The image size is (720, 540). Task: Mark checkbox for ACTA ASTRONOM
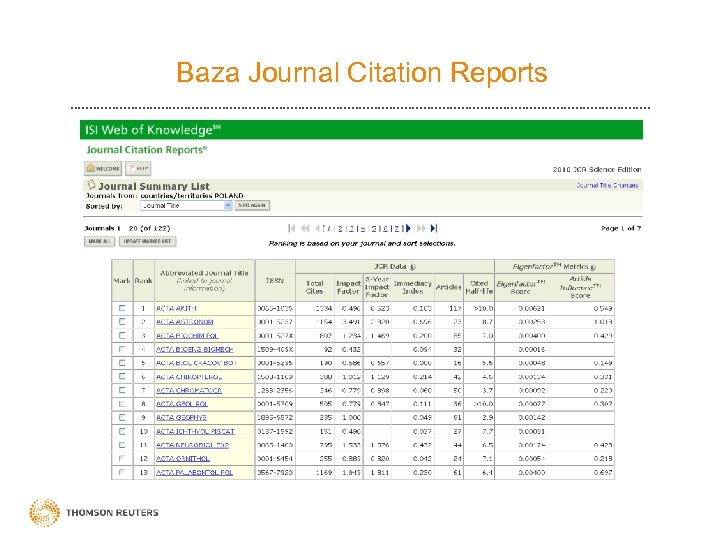122,321
